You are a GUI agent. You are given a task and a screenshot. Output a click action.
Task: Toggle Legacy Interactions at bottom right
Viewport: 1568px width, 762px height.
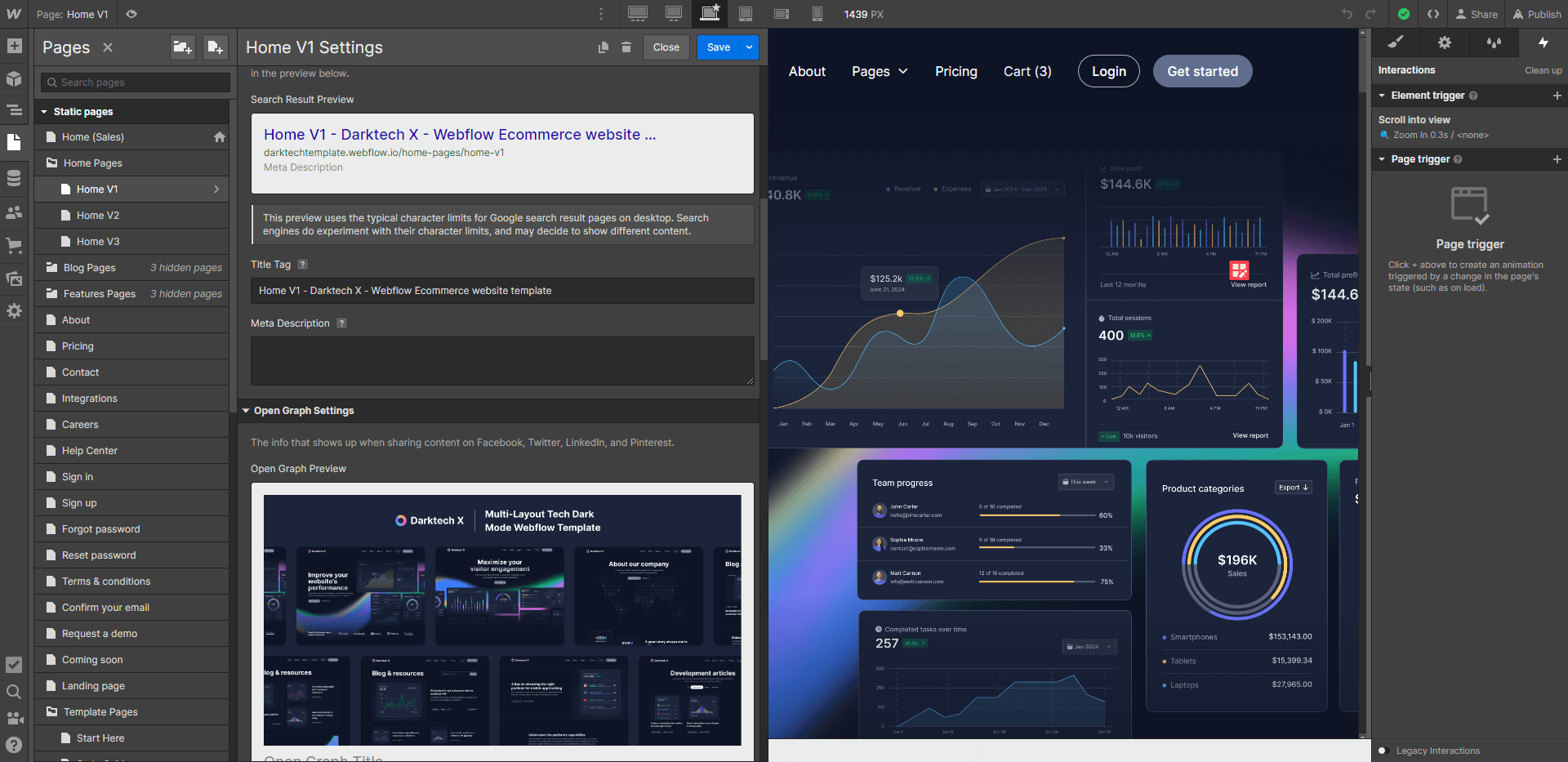[1382, 751]
